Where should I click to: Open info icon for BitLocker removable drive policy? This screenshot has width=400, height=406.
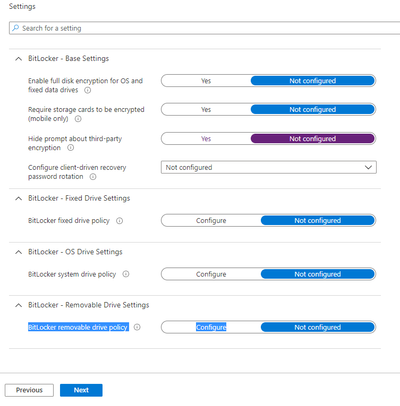pyautogui.click(x=137, y=327)
